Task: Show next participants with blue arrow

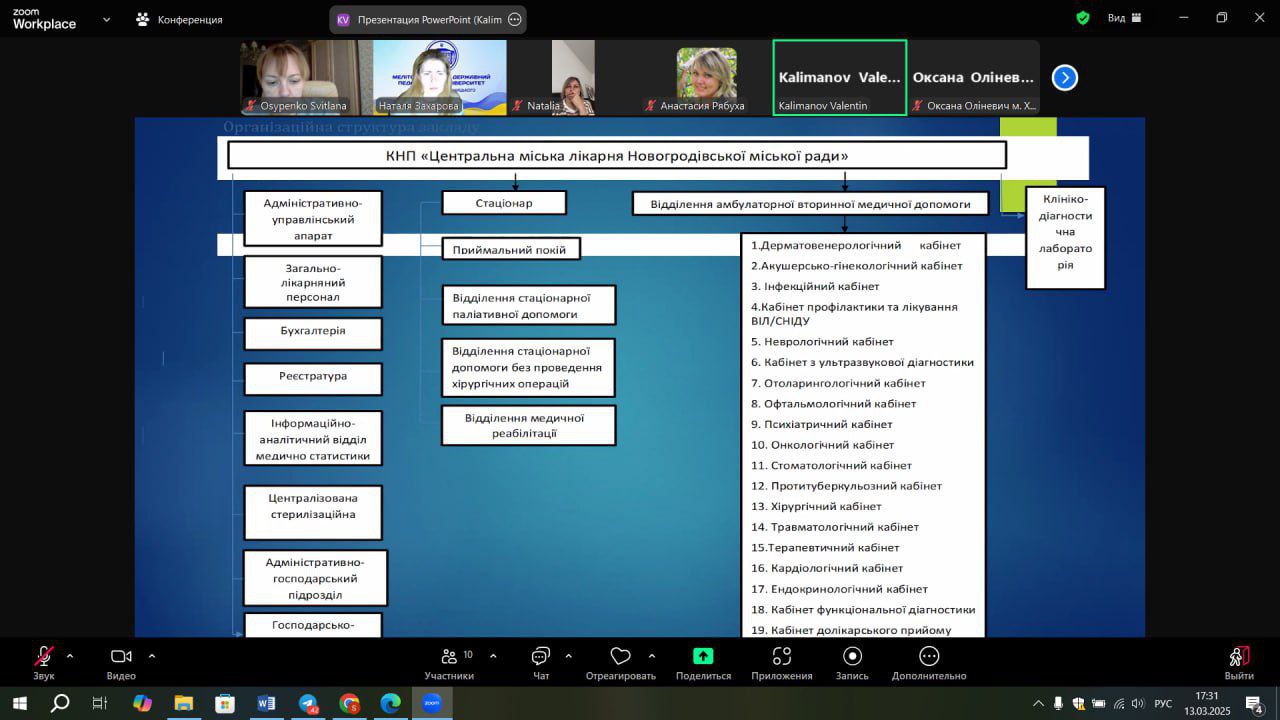Action: tap(1065, 77)
